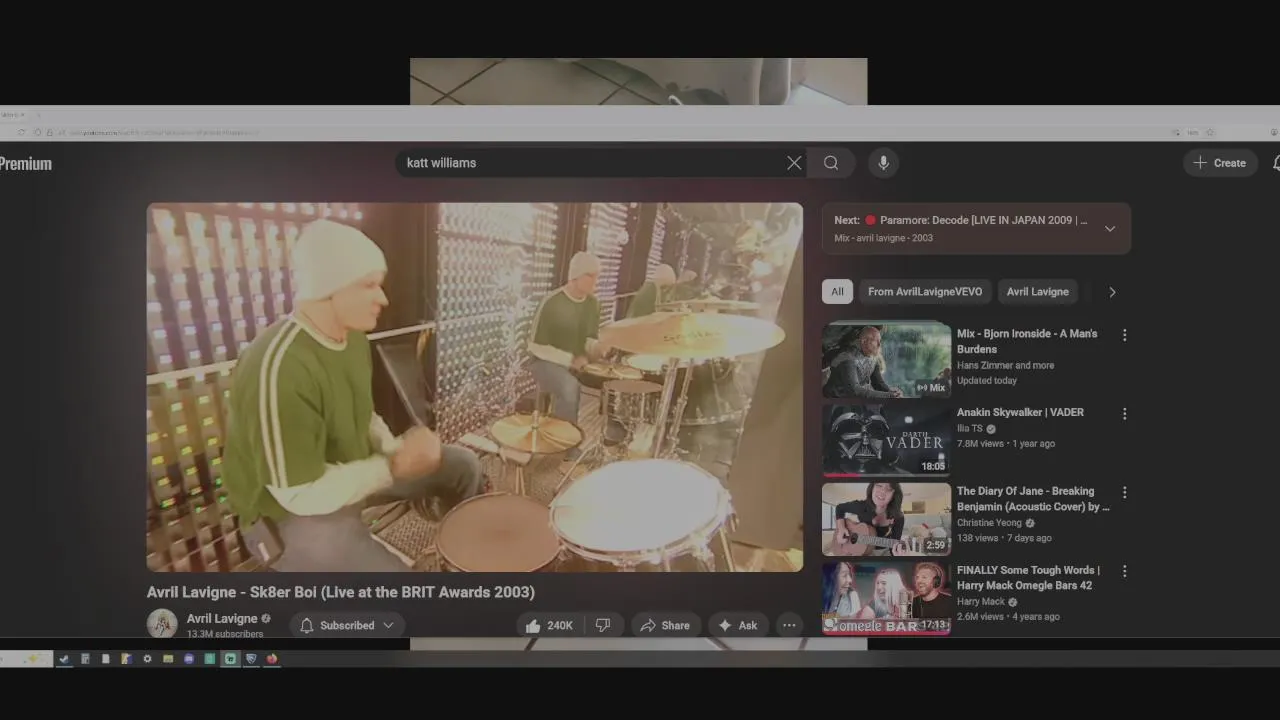Open the Bjorn Ironside mix thumbnail
This screenshot has width=1280, height=720.
(x=886, y=361)
